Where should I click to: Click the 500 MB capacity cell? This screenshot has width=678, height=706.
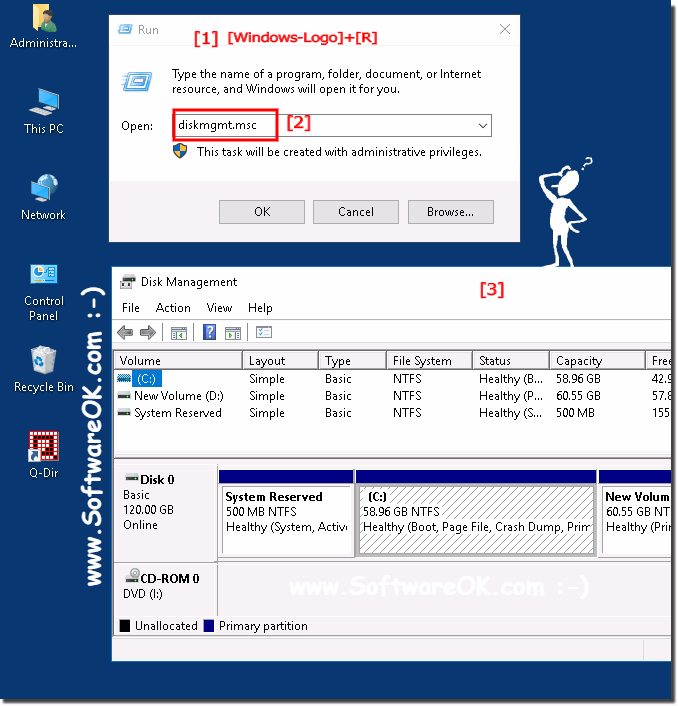575,413
